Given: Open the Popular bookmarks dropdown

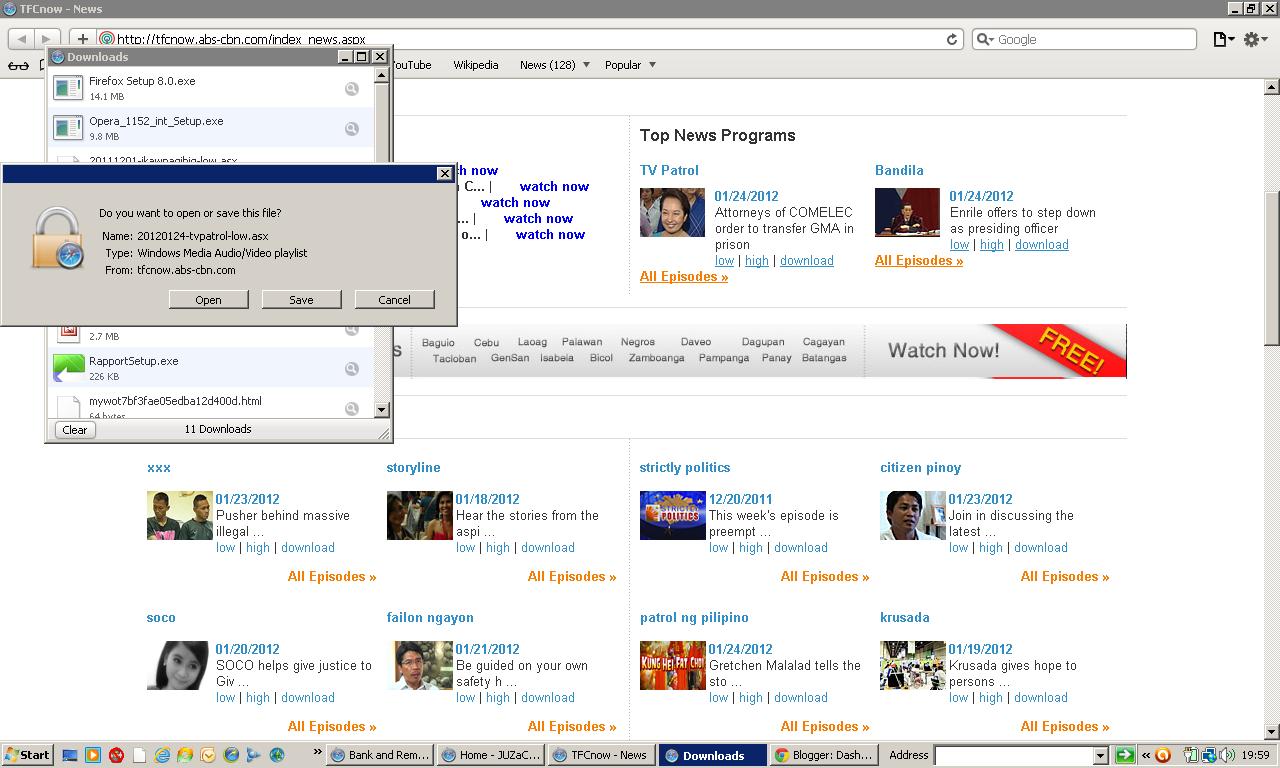Looking at the screenshot, I should click(x=630, y=65).
